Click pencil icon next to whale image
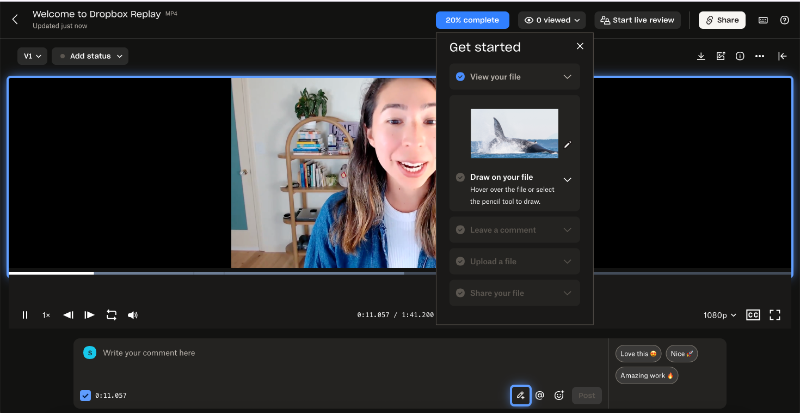 tap(567, 144)
